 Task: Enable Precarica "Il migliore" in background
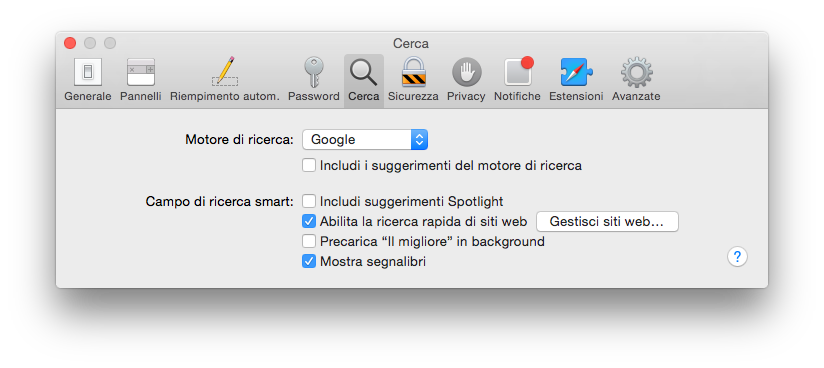pos(308,241)
